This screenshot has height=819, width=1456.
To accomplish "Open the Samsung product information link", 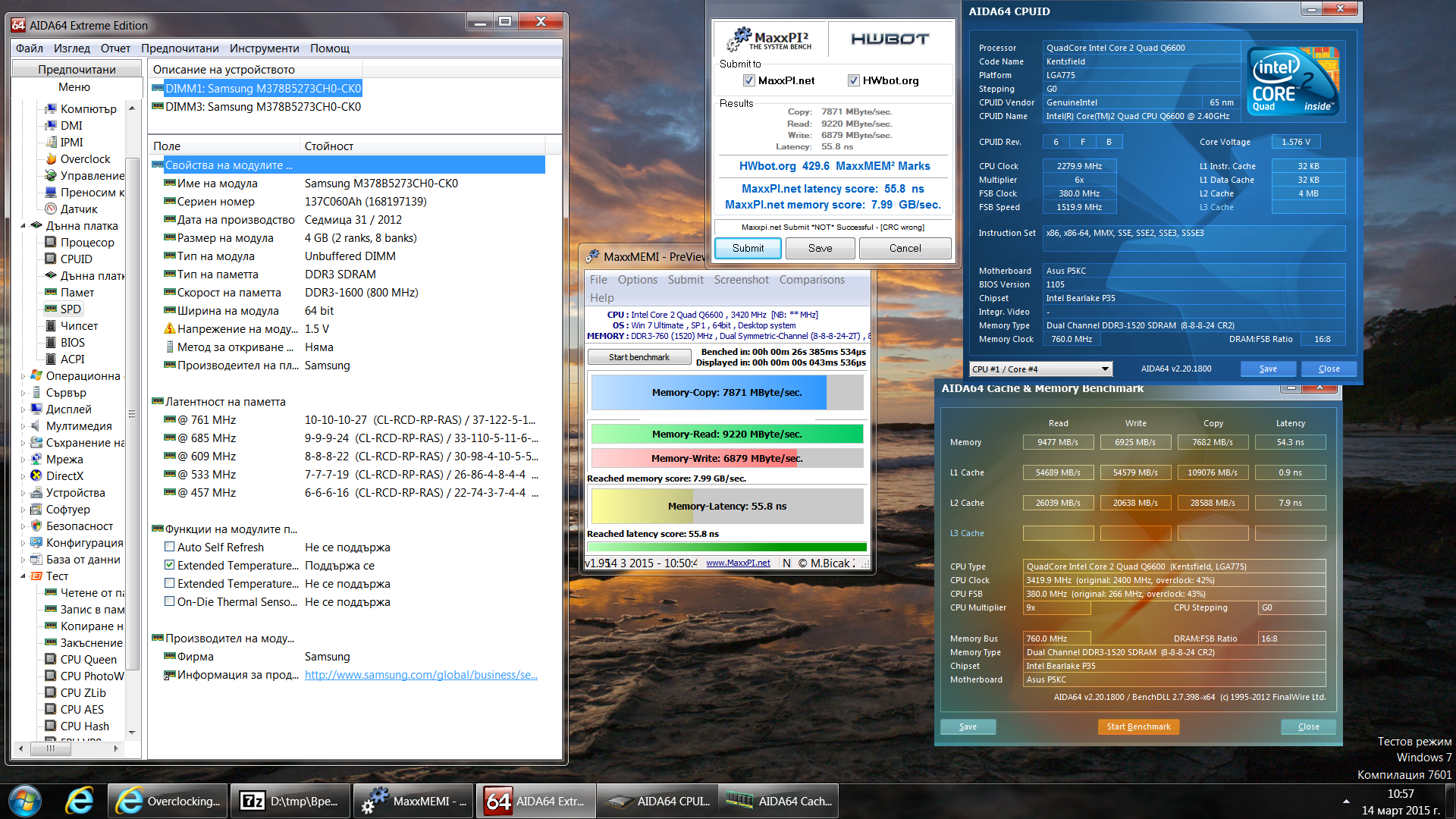I will click(421, 675).
